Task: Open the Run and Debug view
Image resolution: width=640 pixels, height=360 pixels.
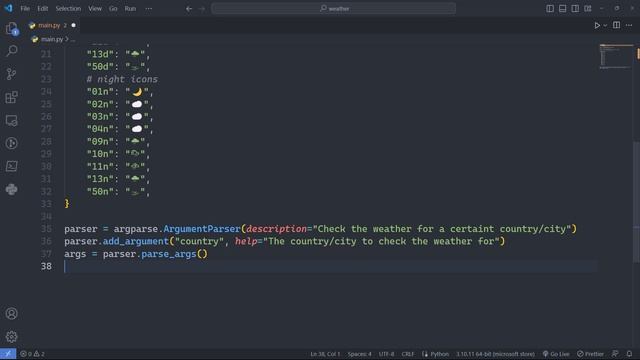Action: point(11,143)
